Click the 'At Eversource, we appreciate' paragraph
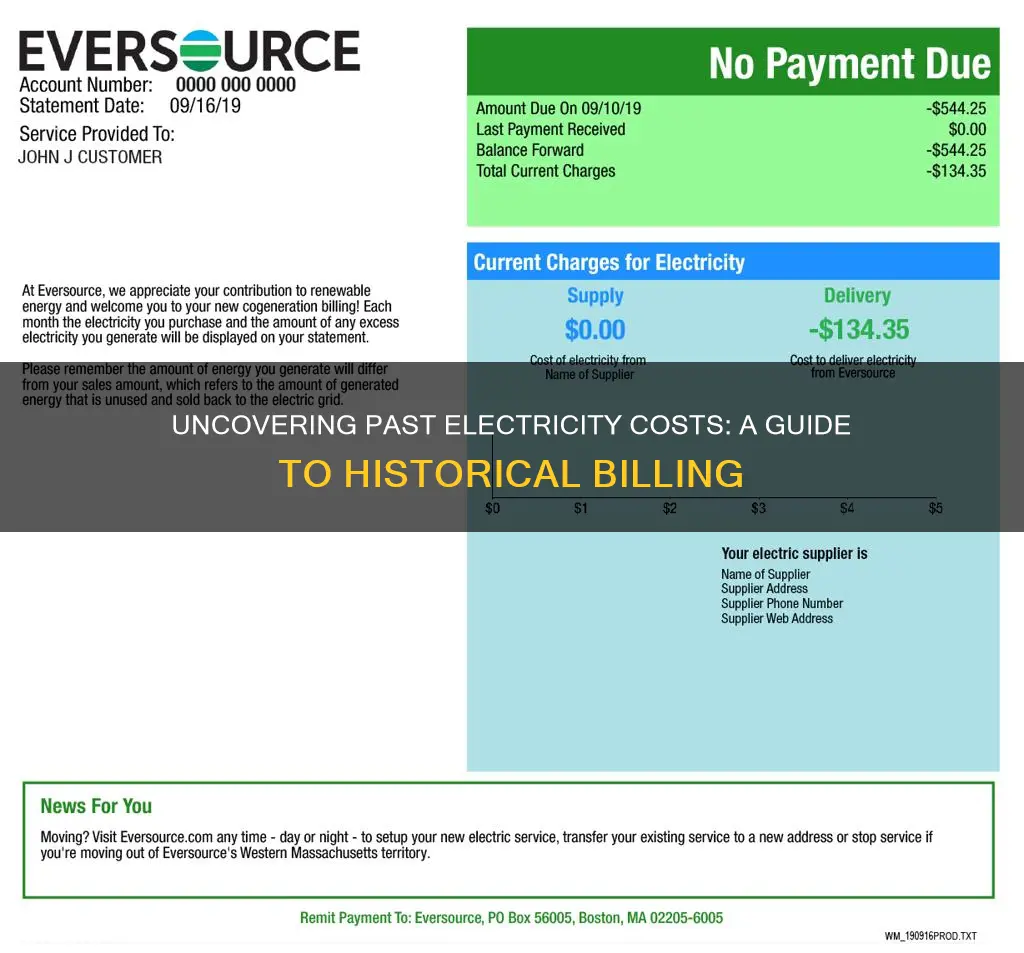1024x953 pixels. tap(210, 314)
